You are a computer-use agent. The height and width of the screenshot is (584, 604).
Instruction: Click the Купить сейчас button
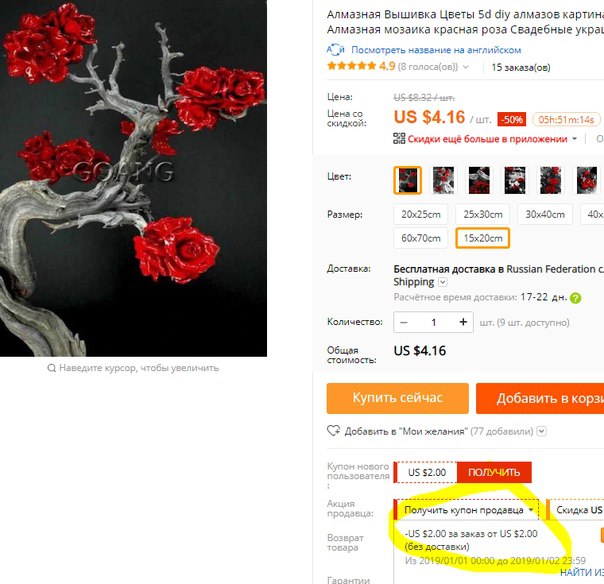(398, 398)
